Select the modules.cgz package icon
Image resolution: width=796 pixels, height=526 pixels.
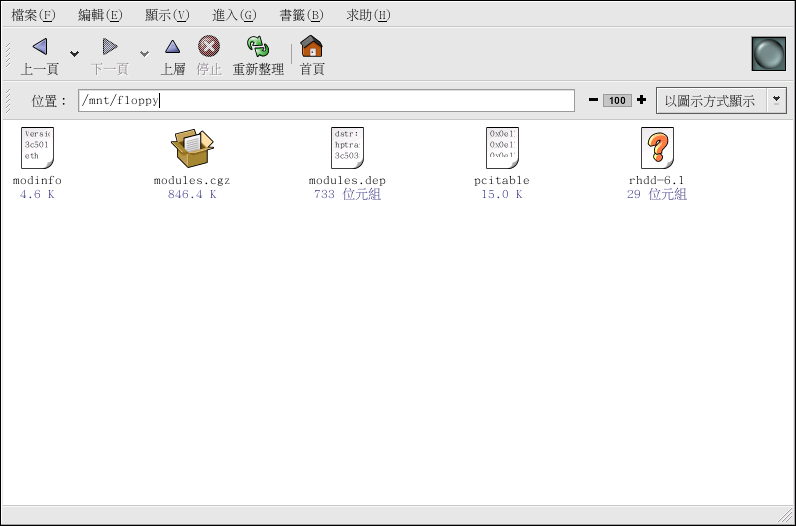coord(192,148)
